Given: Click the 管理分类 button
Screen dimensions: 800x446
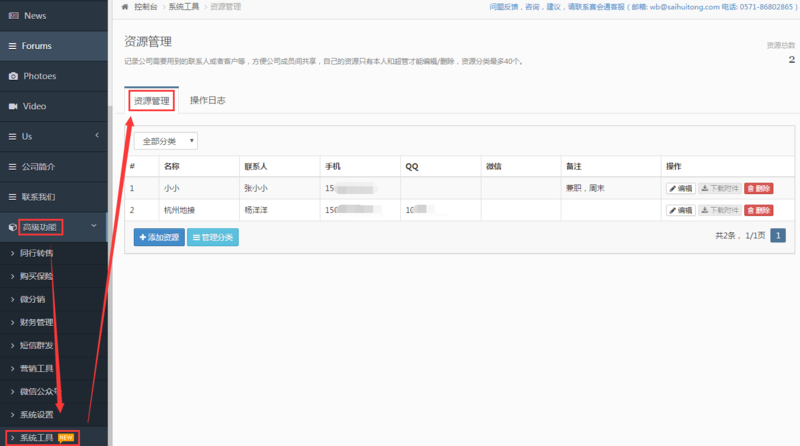Looking at the screenshot, I should (x=213, y=237).
